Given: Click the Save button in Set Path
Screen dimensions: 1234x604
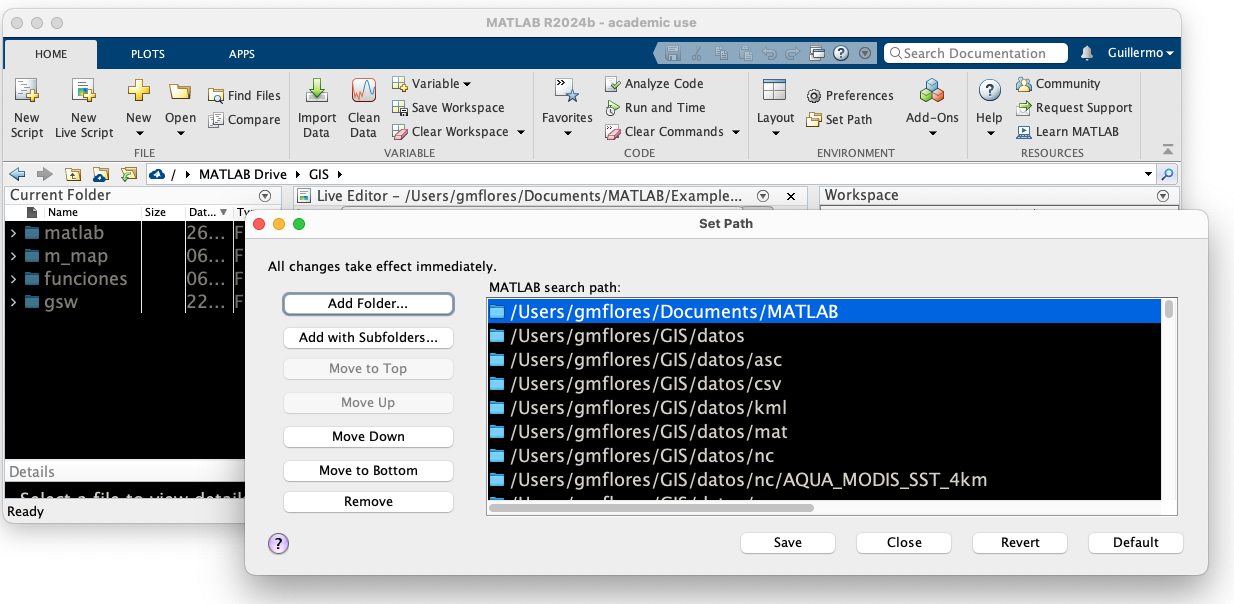Looking at the screenshot, I should 788,542.
